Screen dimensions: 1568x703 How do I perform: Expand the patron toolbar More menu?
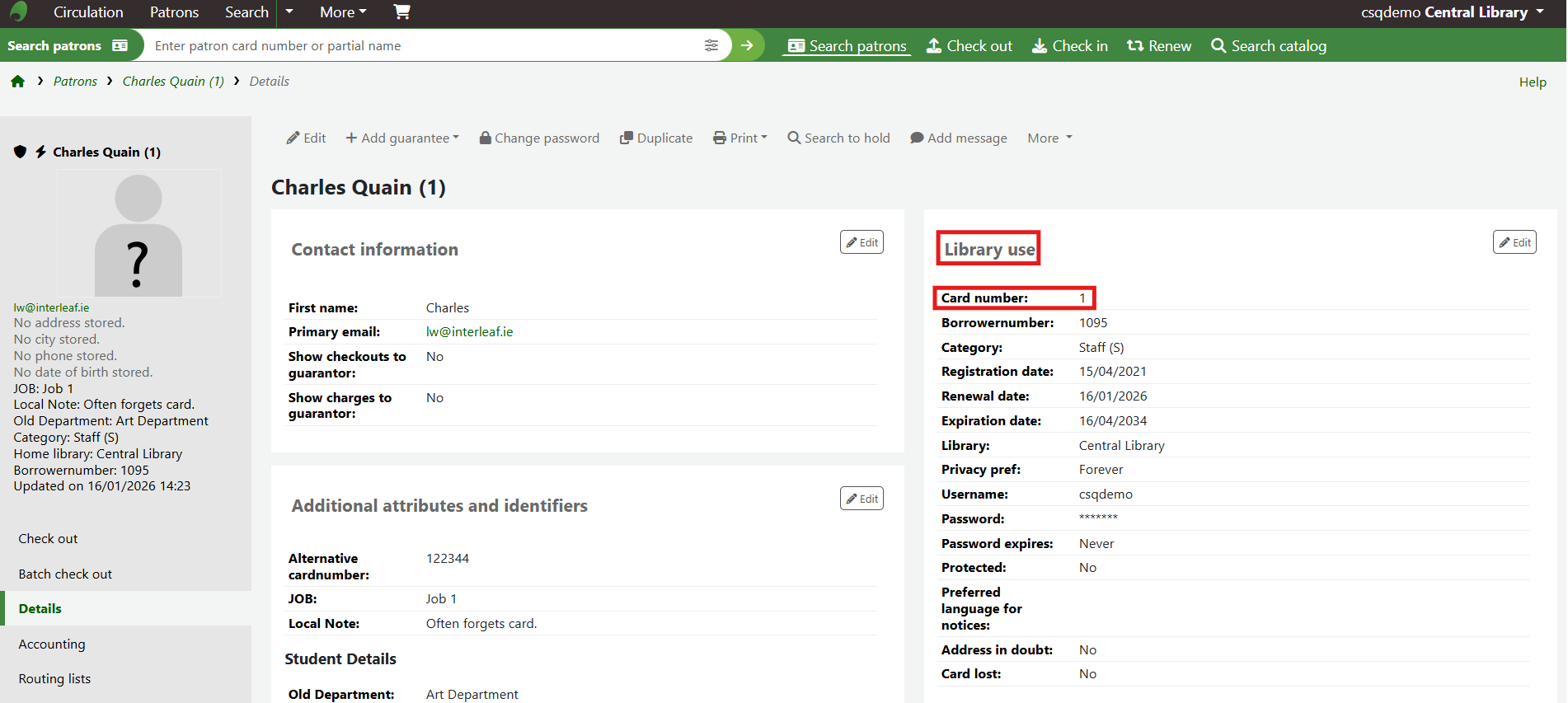coord(1049,138)
